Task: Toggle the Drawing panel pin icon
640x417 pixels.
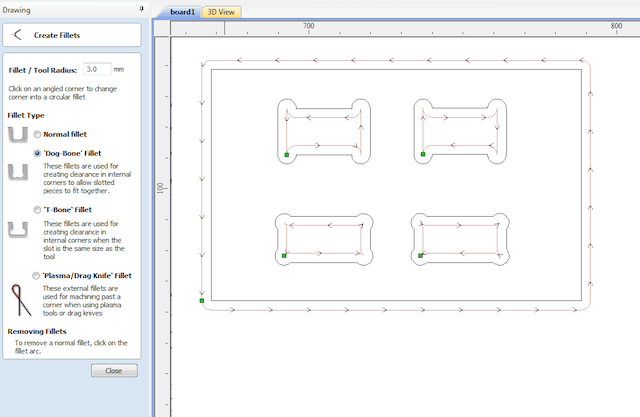Action: coord(141,9)
